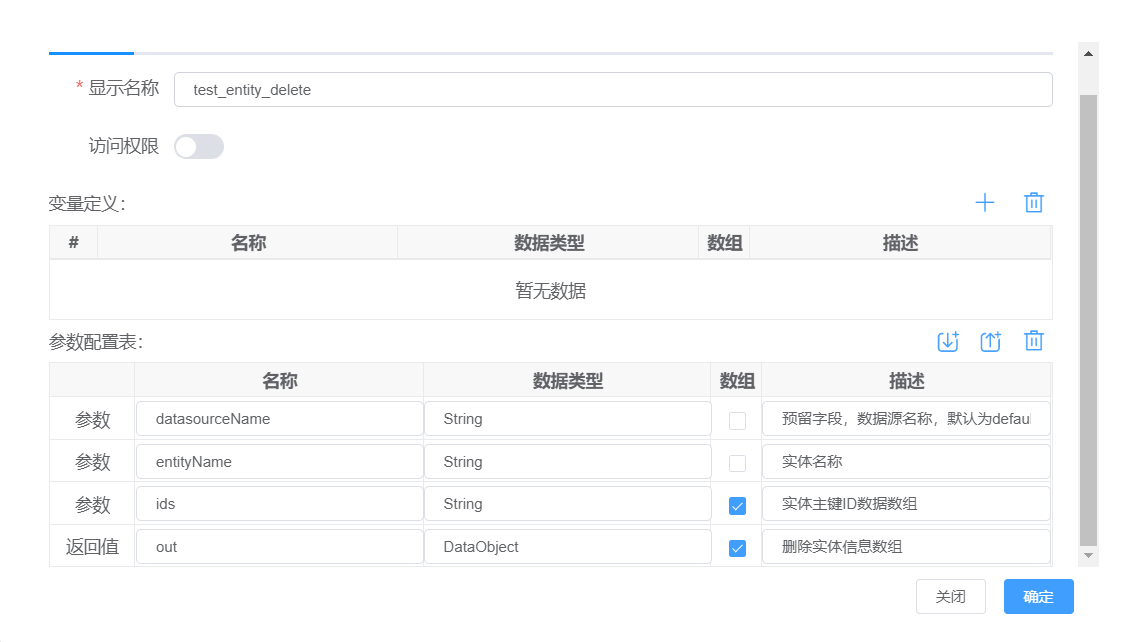This screenshot has height=642, width=1122.
Task: Click the vertical scrollbar thumb
Action: (x=1089, y=320)
